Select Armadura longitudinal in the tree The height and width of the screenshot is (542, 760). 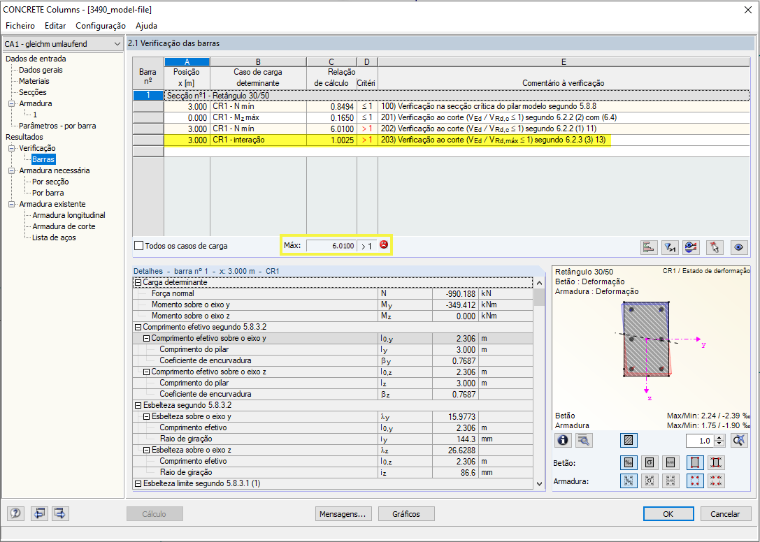coord(68,215)
